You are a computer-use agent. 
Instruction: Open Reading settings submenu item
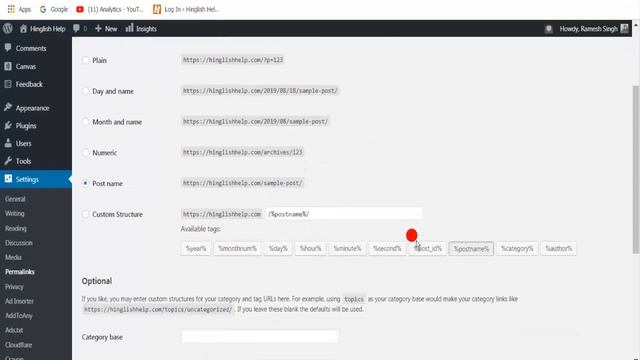[16, 228]
